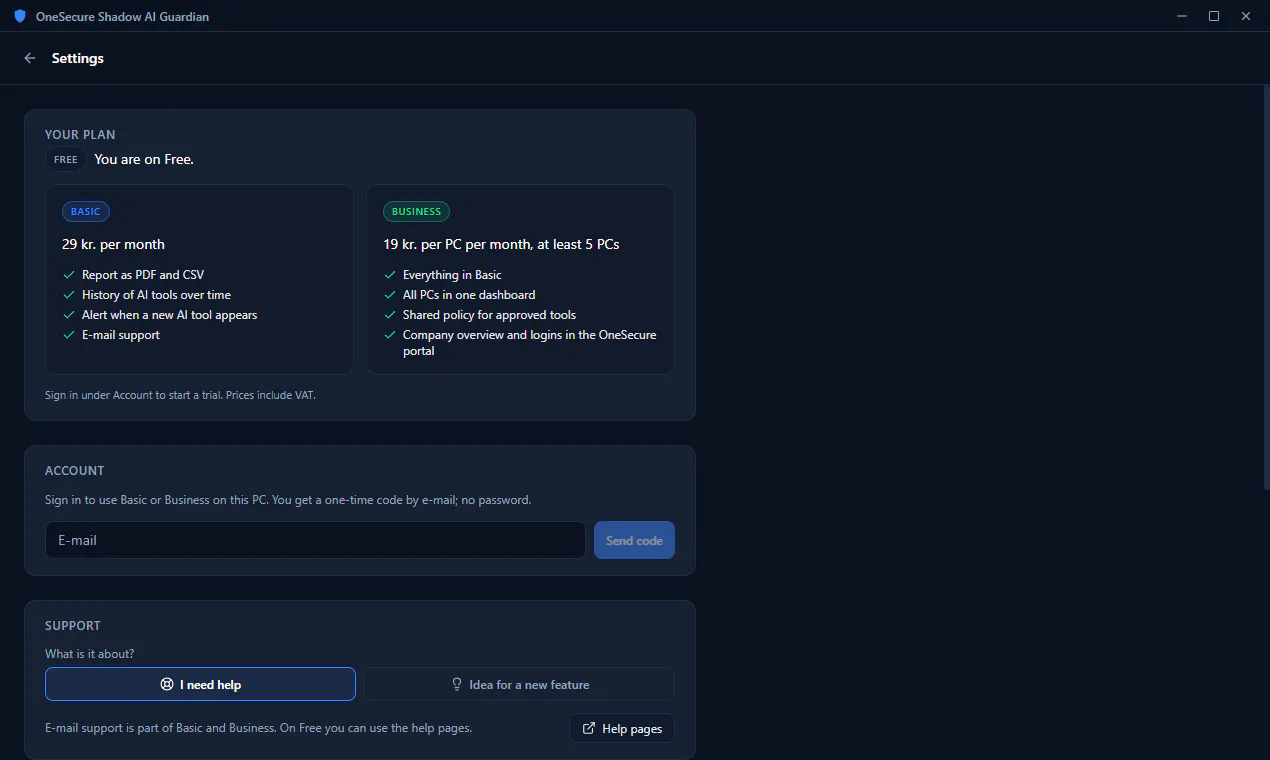Click the lightbulb icon beside 'Idea for a new feature'
The image size is (1270, 760).
[457, 684]
